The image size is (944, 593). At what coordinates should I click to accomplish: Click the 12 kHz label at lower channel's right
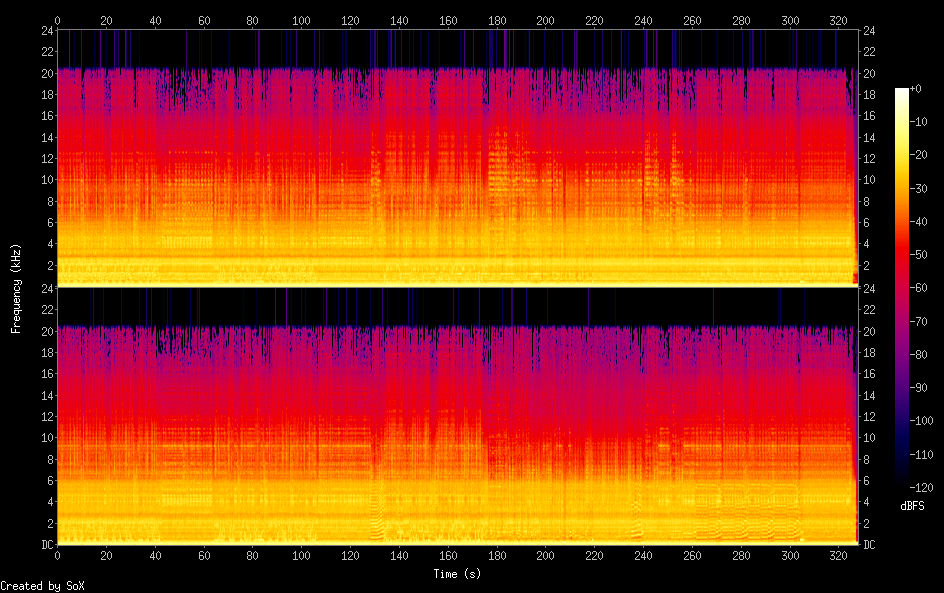click(x=869, y=417)
